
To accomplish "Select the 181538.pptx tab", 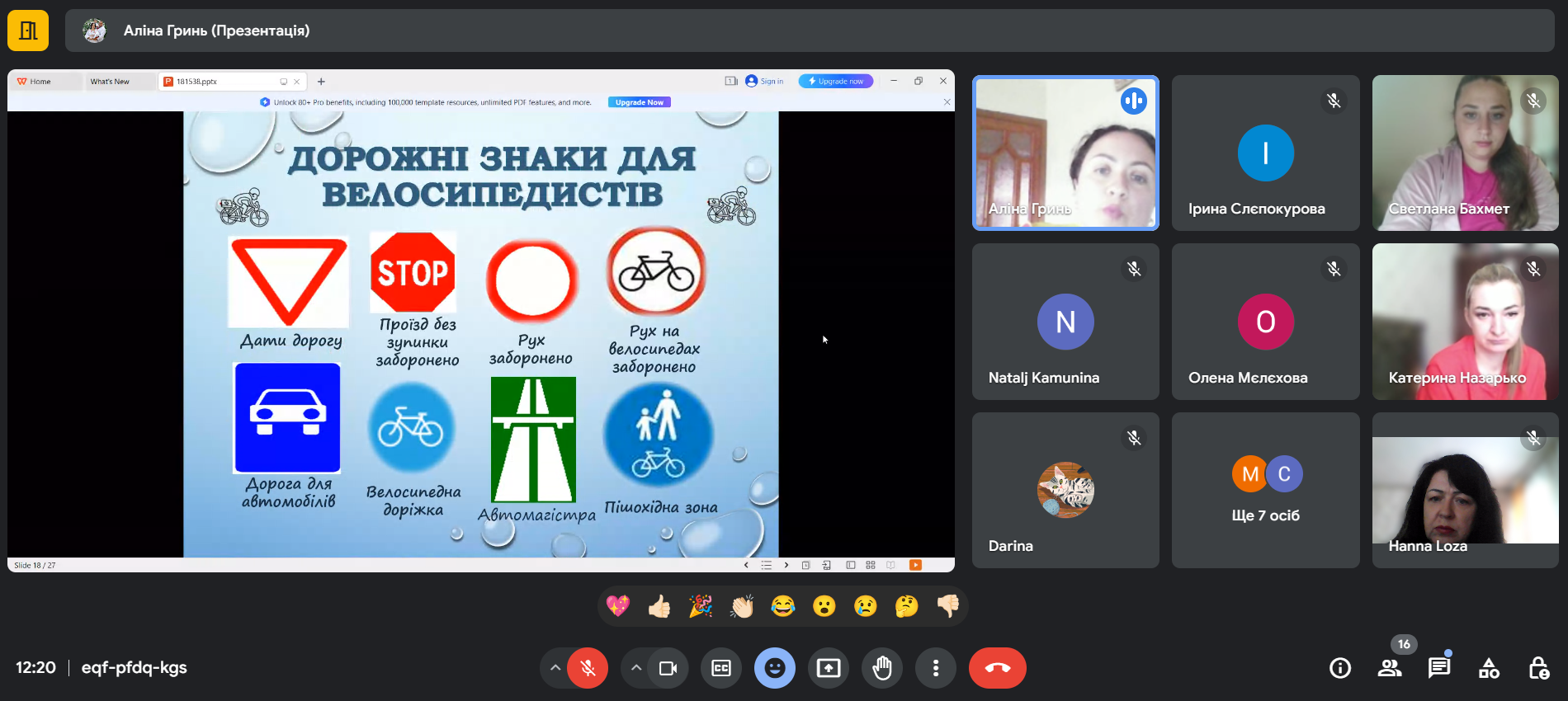I will pyautogui.click(x=219, y=82).
